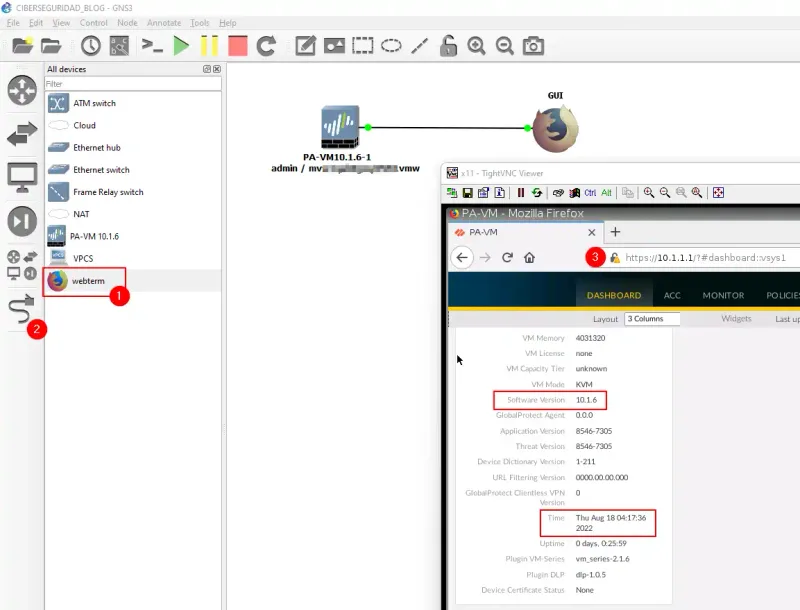Screen dimensions: 800x610
Task: Click the GNS3 Zoom in magnifier
Action: (x=476, y=45)
